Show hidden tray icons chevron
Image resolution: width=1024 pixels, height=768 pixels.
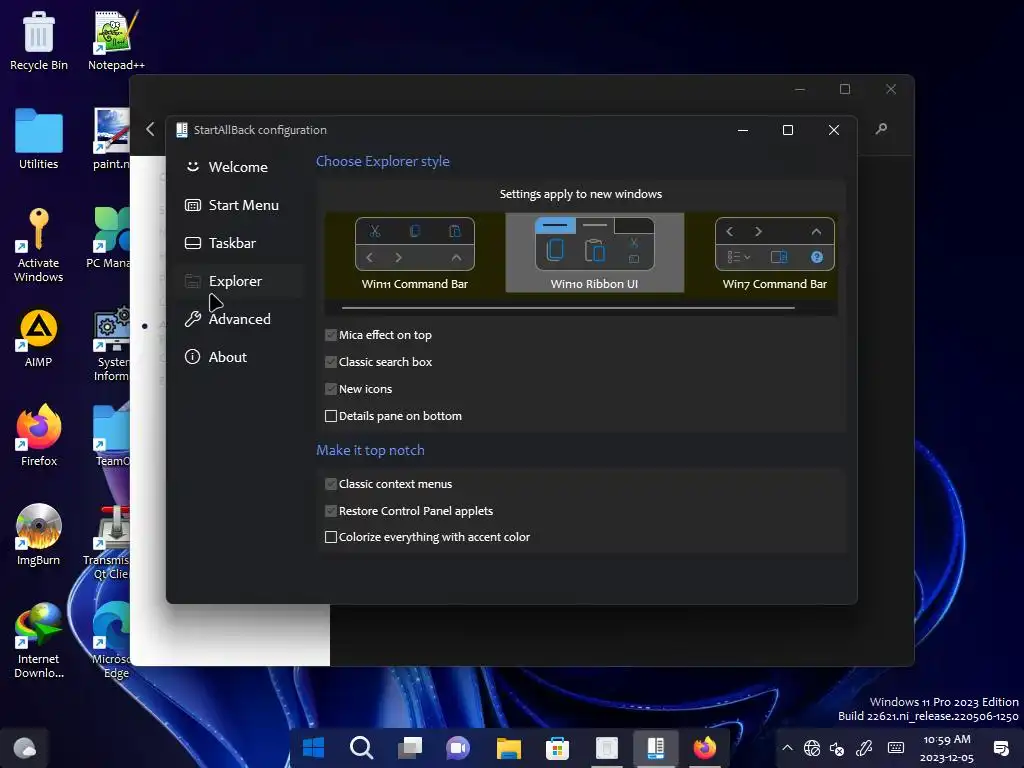click(788, 748)
